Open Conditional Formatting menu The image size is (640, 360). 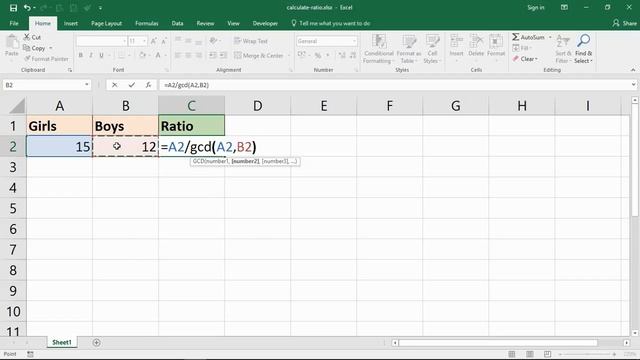pos(378,49)
